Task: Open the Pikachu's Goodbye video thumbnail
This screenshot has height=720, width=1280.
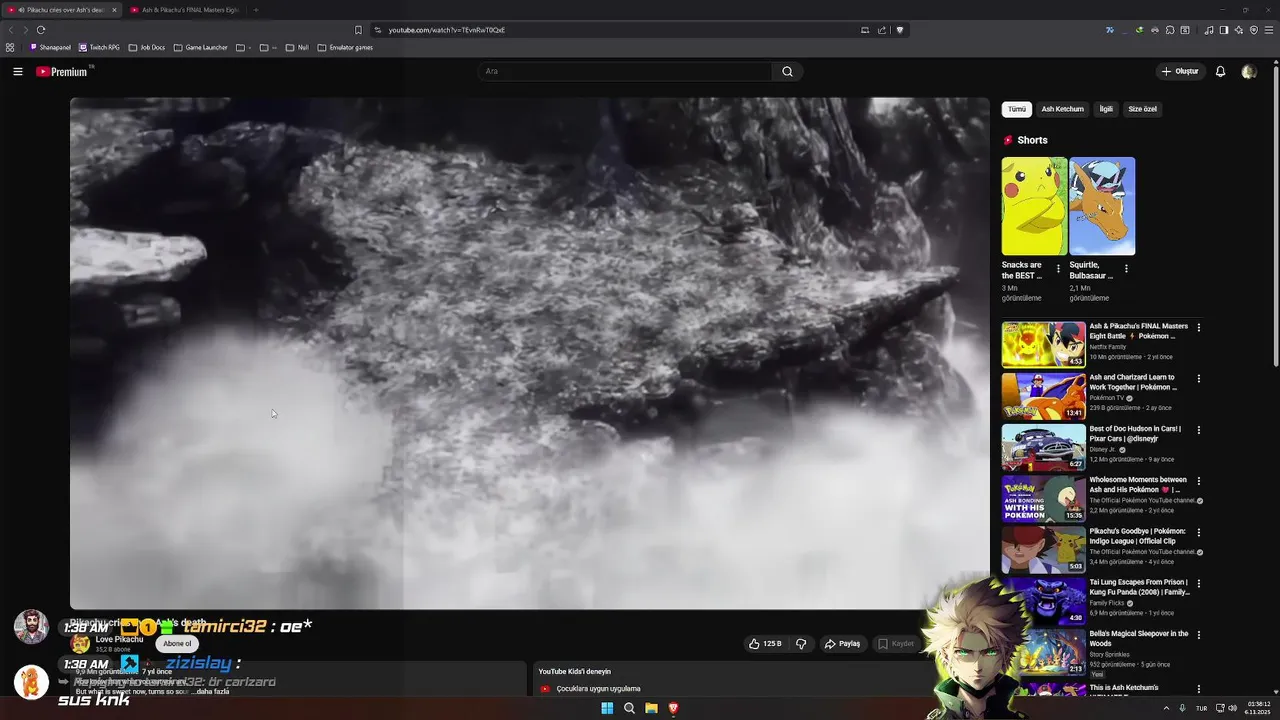Action: 1044,549
